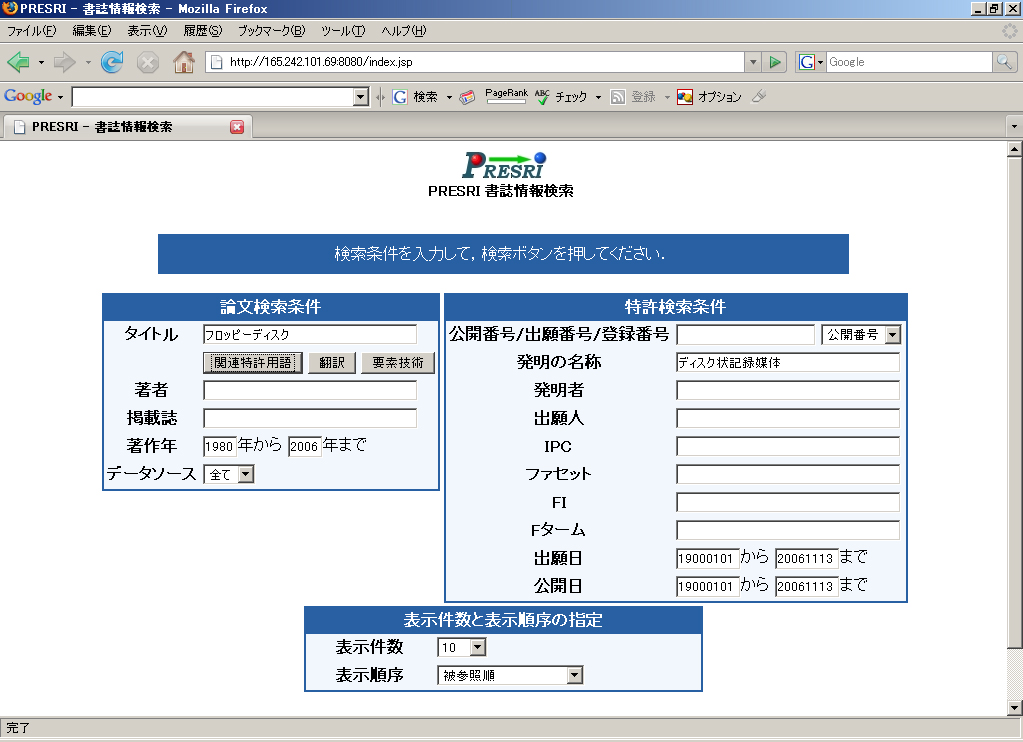Click the spell Check icon
The height and width of the screenshot is (742, 1023).
pos(543,97)
